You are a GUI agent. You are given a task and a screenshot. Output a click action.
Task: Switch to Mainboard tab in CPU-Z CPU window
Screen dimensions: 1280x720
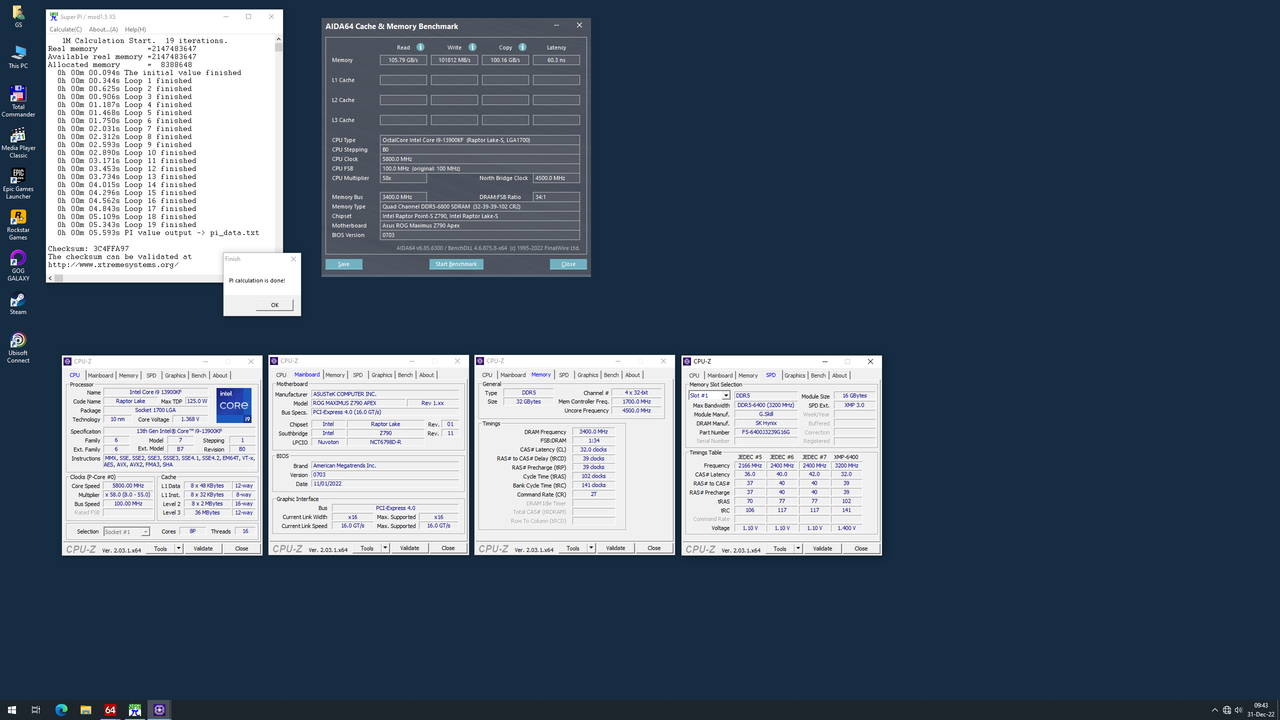coord(101,375)
